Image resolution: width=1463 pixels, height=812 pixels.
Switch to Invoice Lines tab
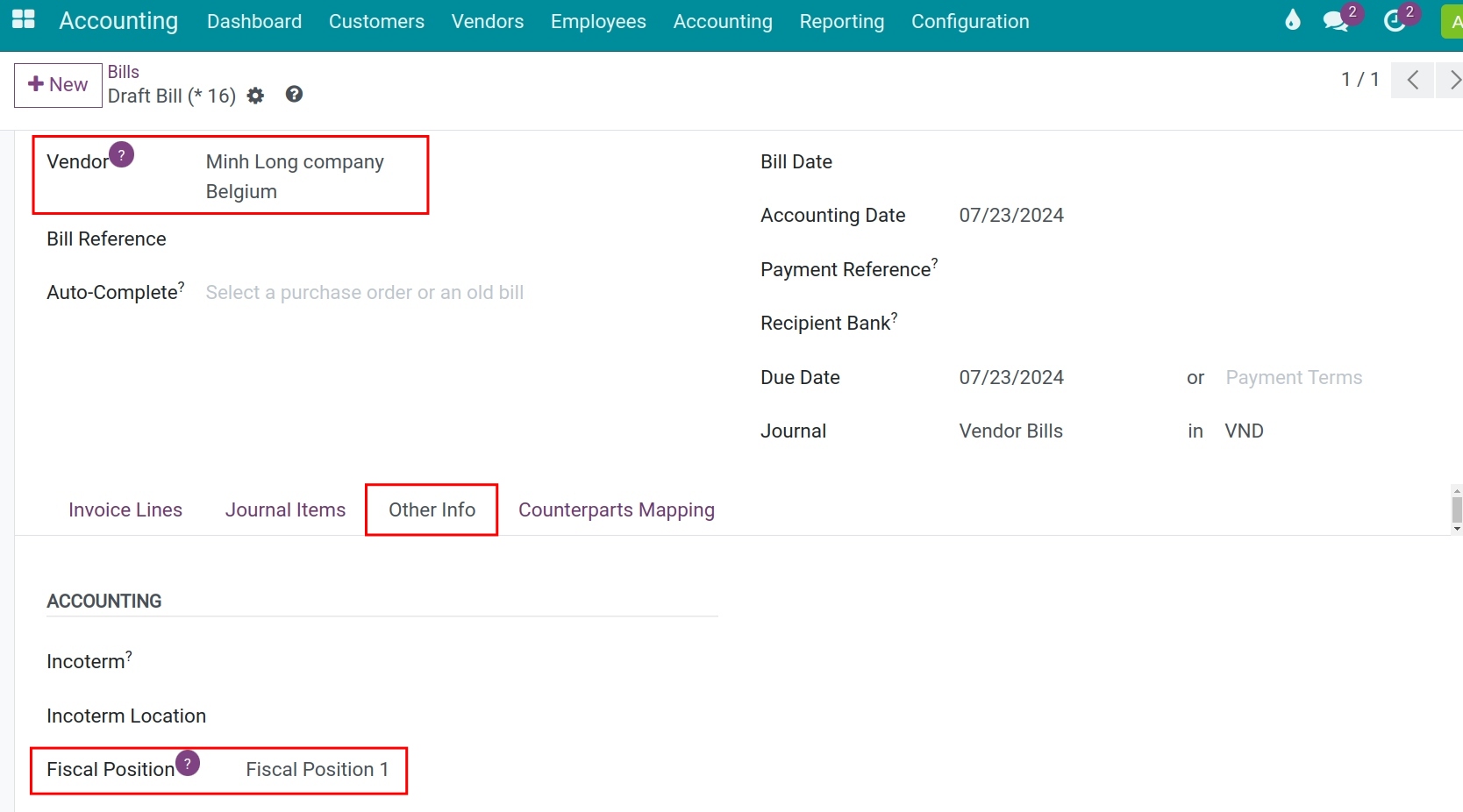click(125, 509)
